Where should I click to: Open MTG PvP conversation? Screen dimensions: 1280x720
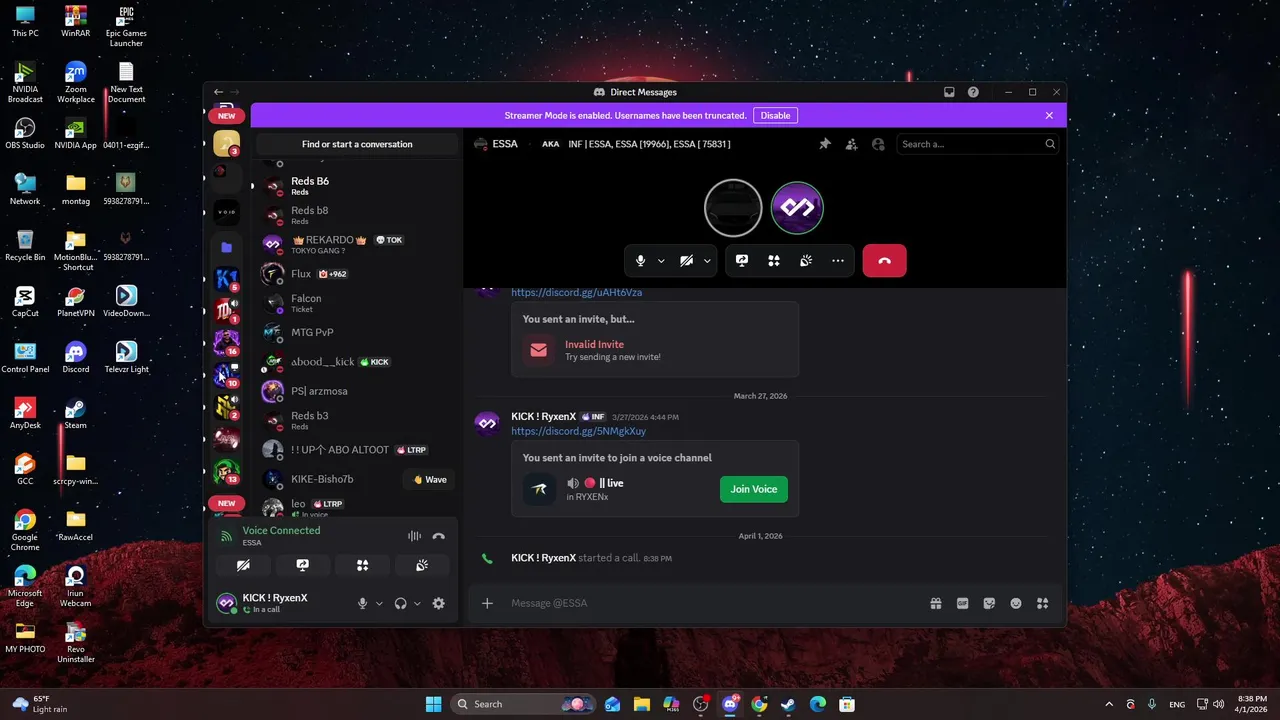coord(357,332)
